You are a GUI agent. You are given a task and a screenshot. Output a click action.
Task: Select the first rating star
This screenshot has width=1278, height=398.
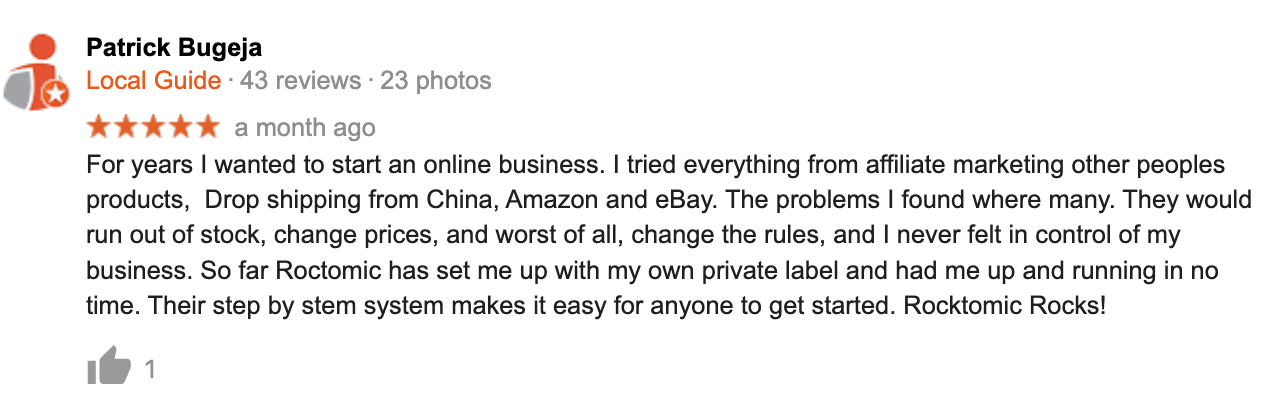(x=100, y=127)
